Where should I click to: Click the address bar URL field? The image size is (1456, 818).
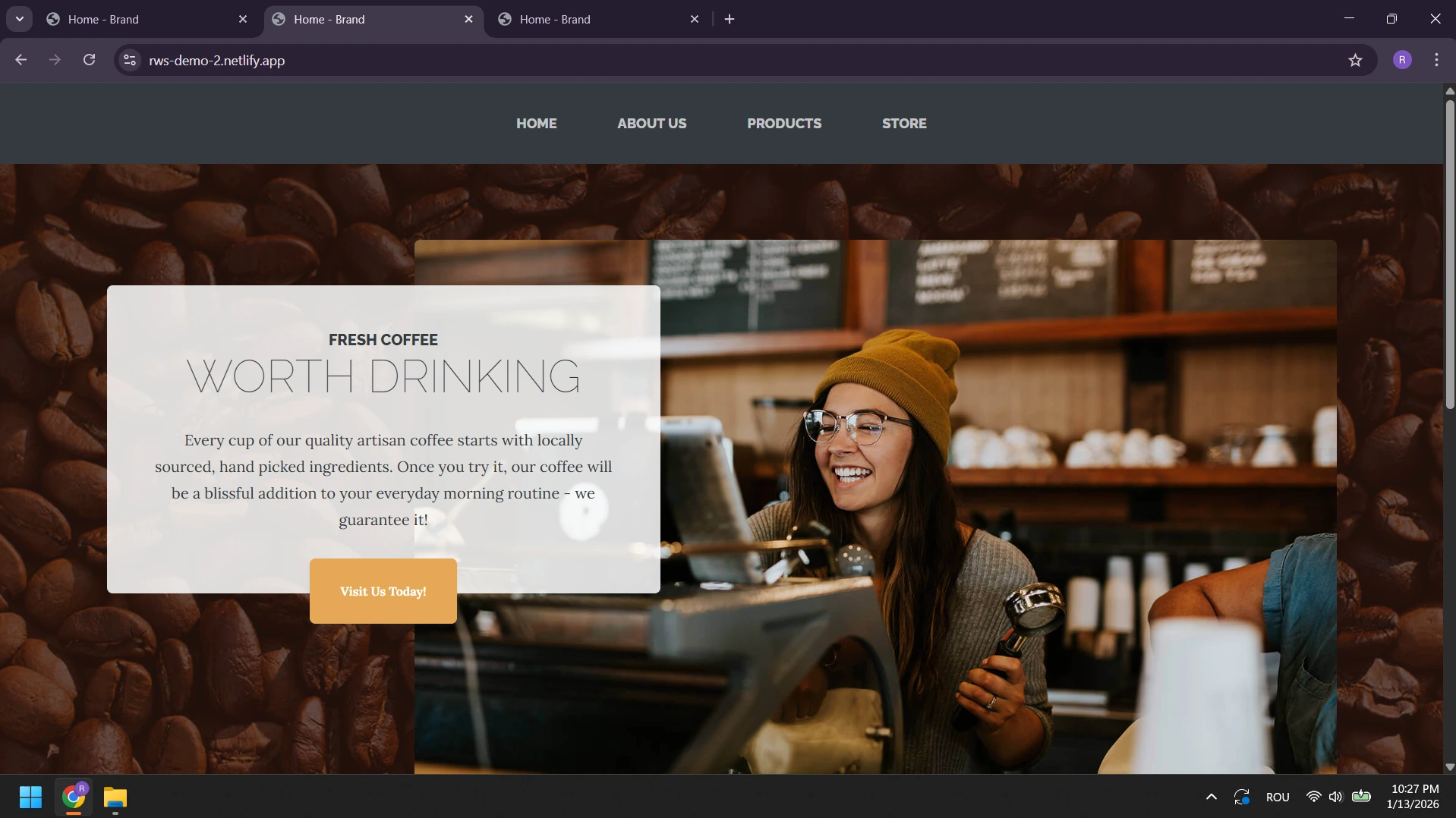click(x=683, y=60)
